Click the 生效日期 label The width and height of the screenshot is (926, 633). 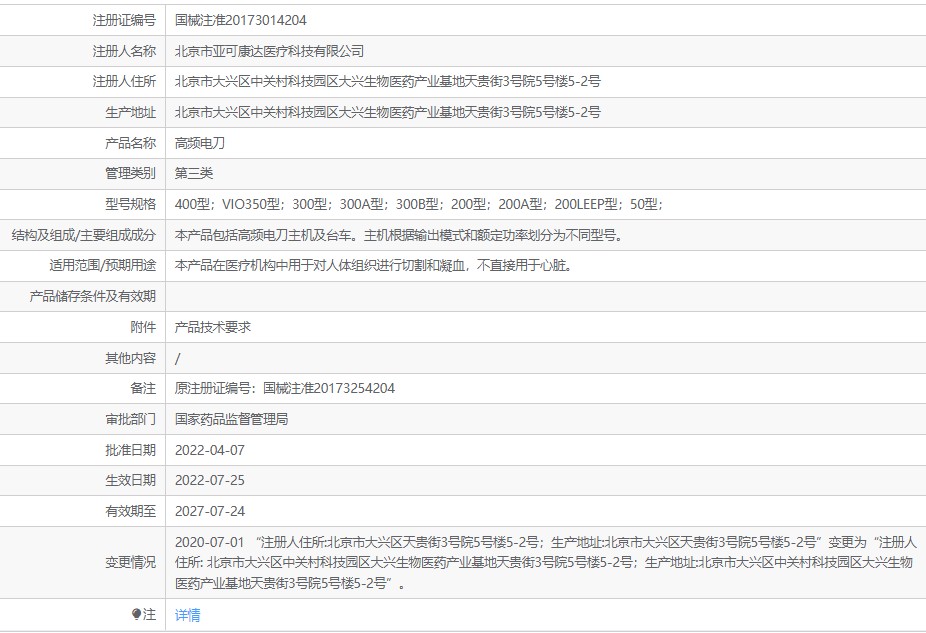tap(131, 481)
